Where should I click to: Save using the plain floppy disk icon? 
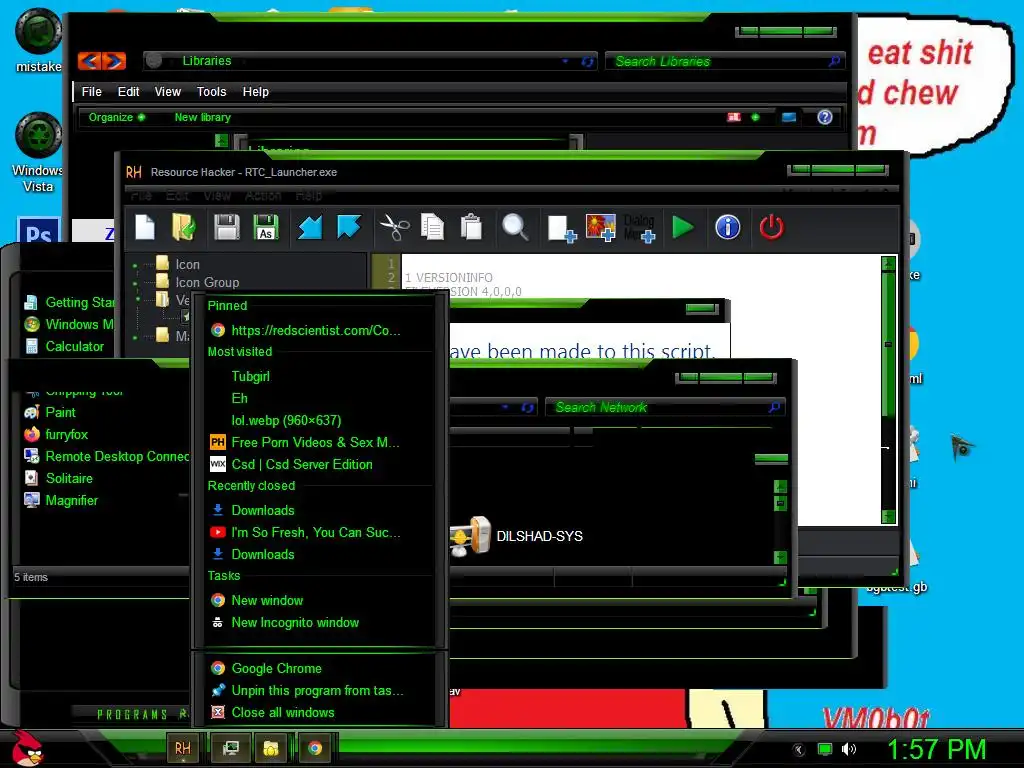point(227,227)
